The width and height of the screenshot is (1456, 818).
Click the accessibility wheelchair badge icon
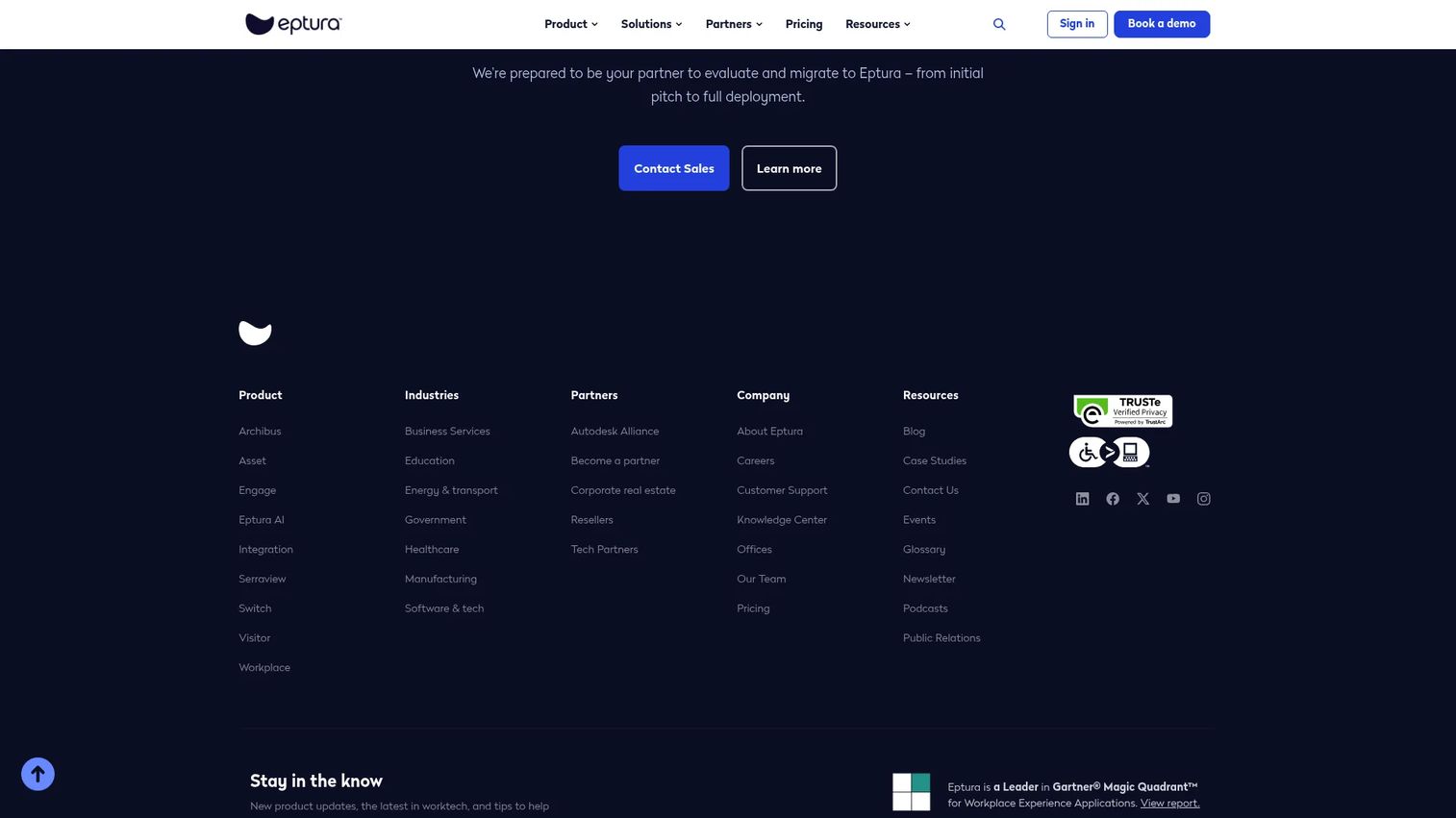[x=1109, y=452]
